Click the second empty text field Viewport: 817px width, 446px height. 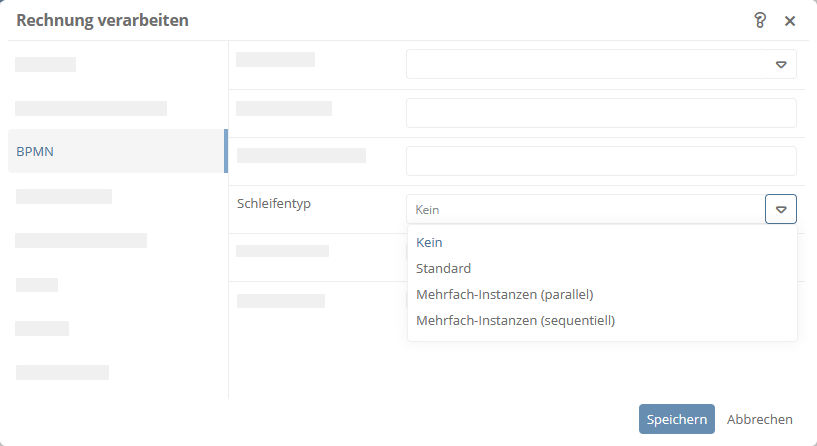point(601,113)
